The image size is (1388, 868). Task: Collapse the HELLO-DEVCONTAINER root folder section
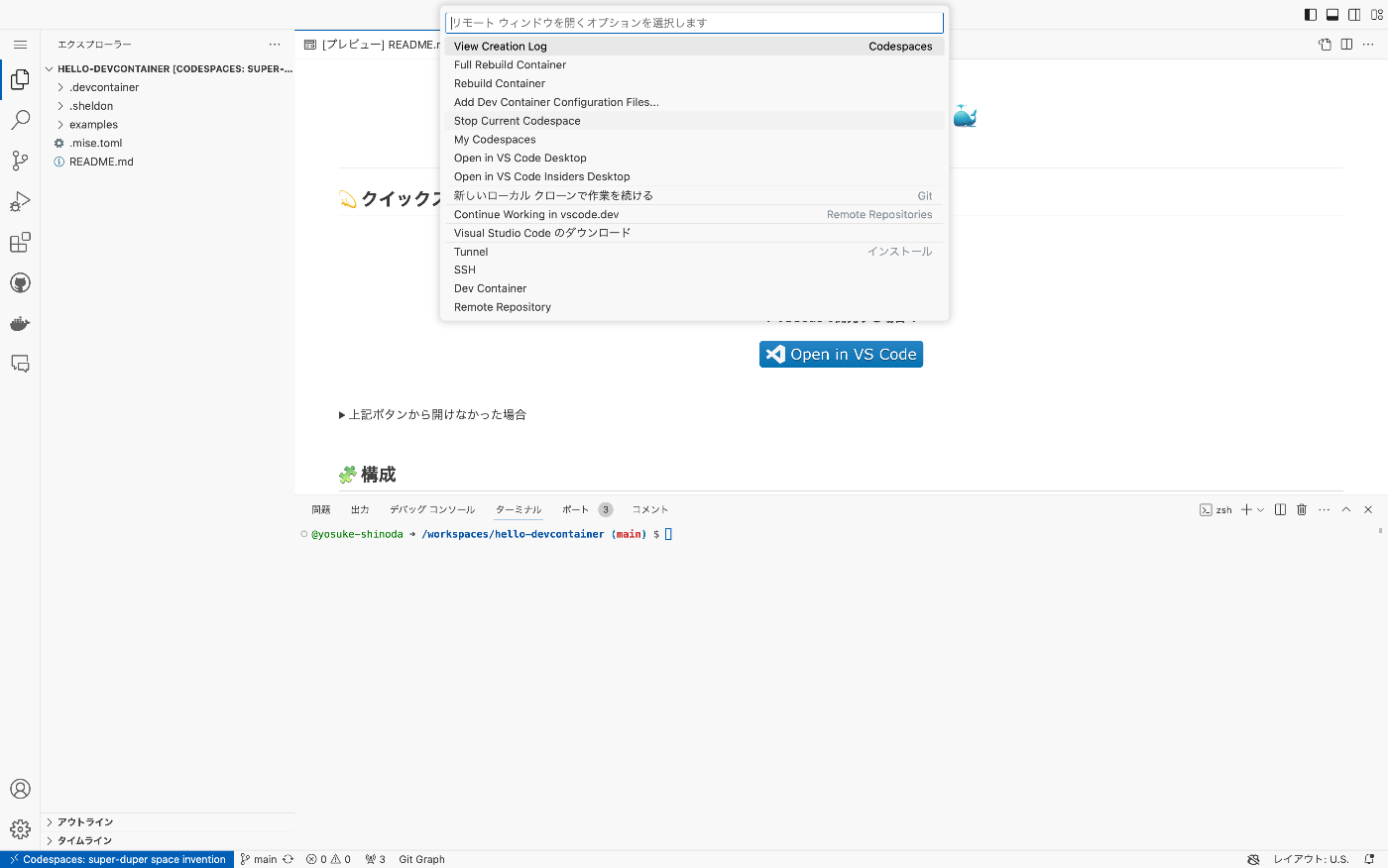coord(168,69)
